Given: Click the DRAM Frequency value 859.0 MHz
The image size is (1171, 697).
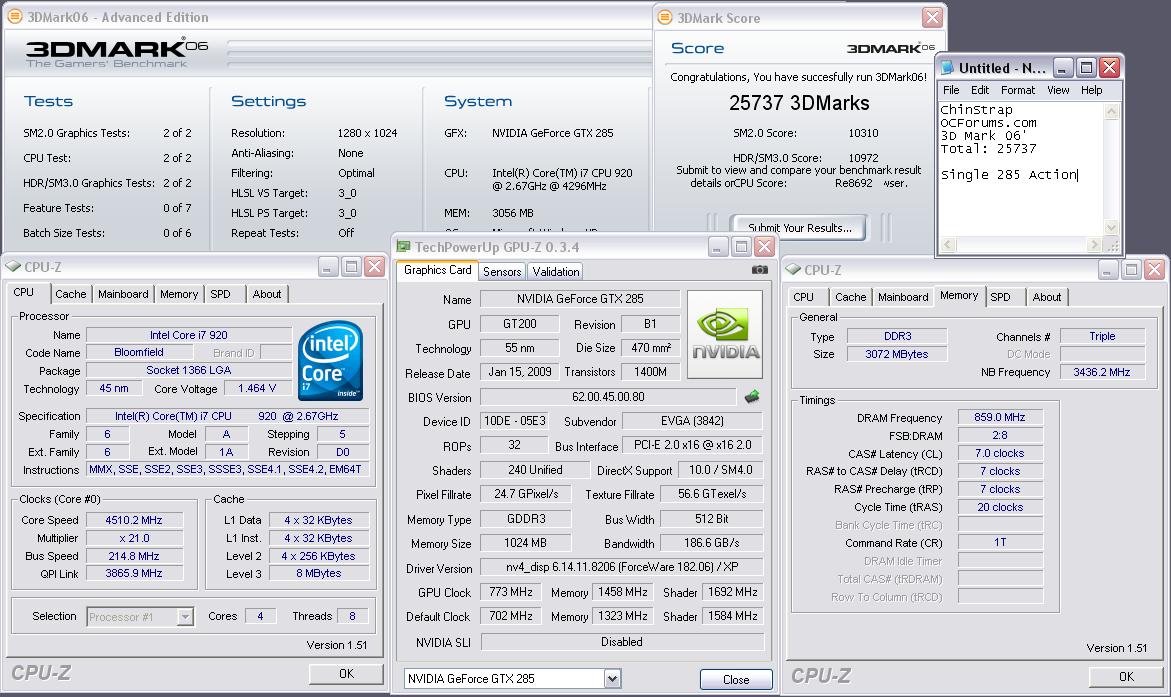Looking at the screenshot, I should point(999,417).
